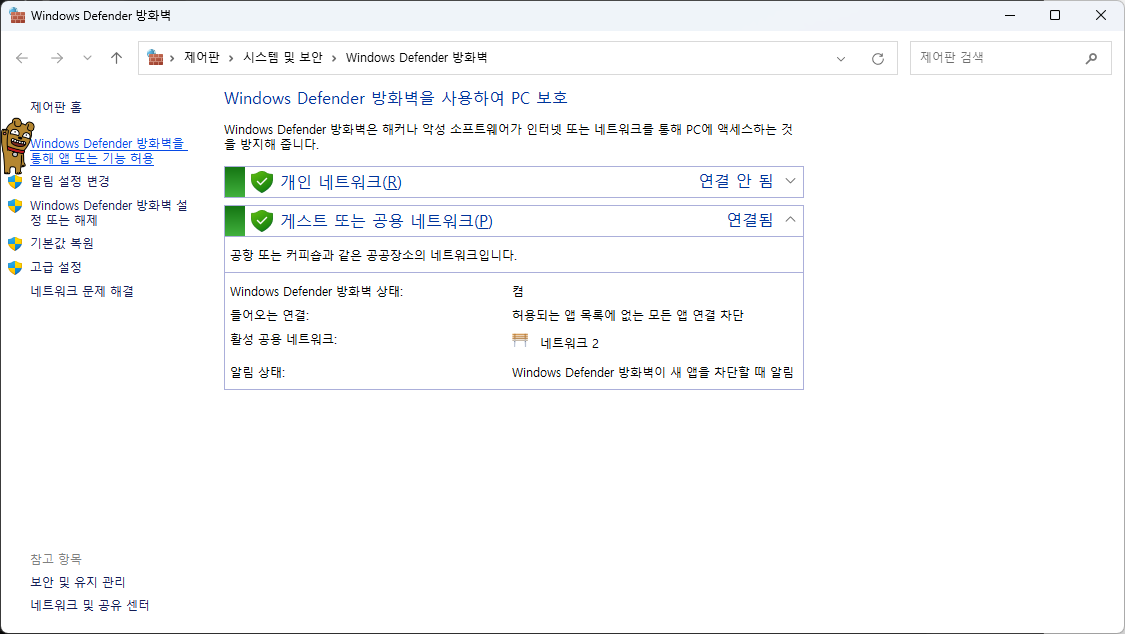The height and width of the screenshot is (634, 1125).
Task: Go back with the left arrow button
Action: pos(22,58)
